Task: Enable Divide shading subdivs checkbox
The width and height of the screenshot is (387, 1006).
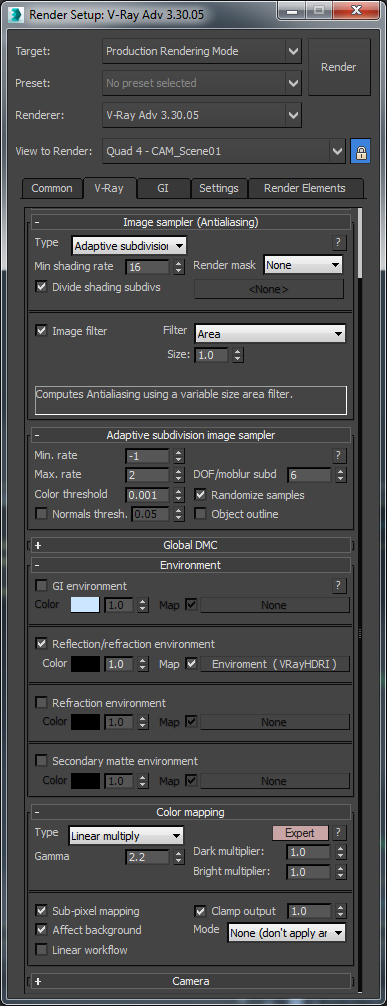Action: [42, 287]
